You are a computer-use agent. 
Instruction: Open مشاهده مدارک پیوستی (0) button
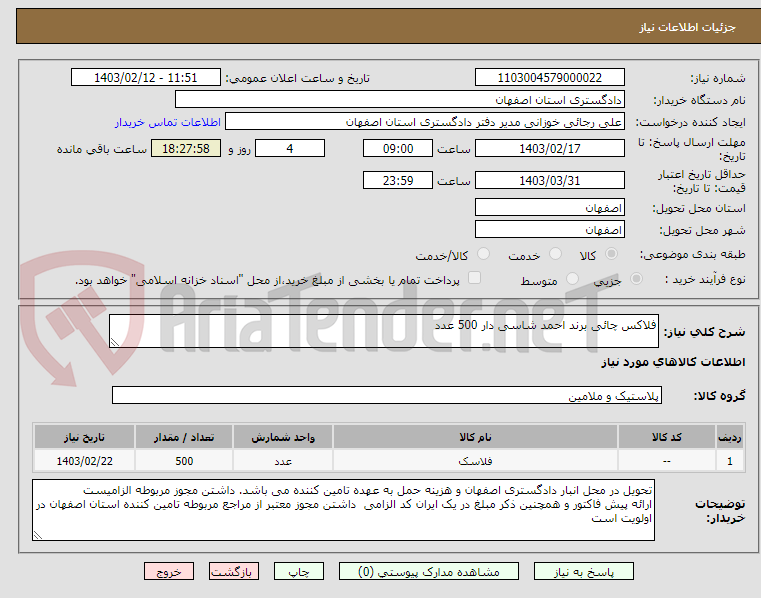[429, 571]
